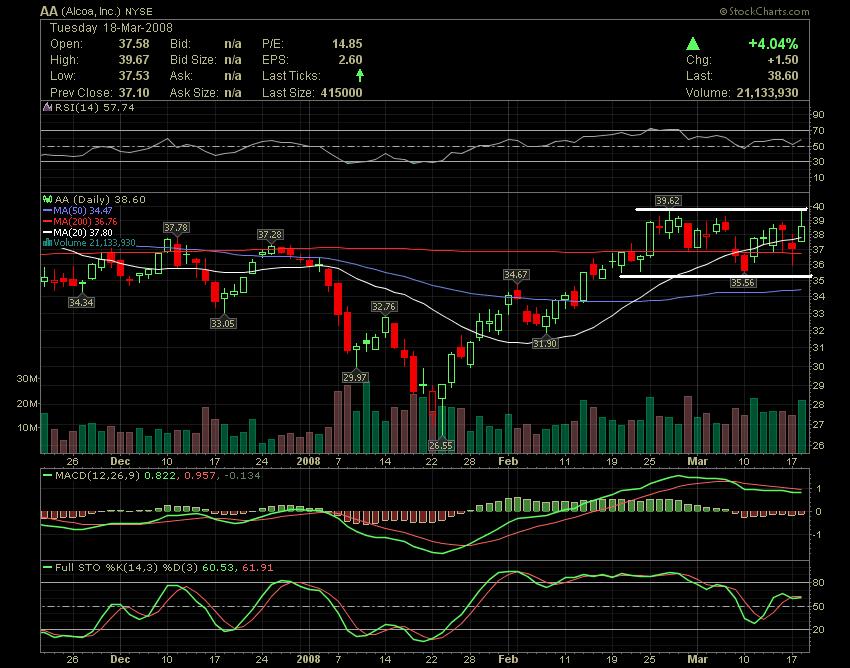The image size is (850, 668).
Task: Click the 30M volume axis label
Action: (27, 378)
